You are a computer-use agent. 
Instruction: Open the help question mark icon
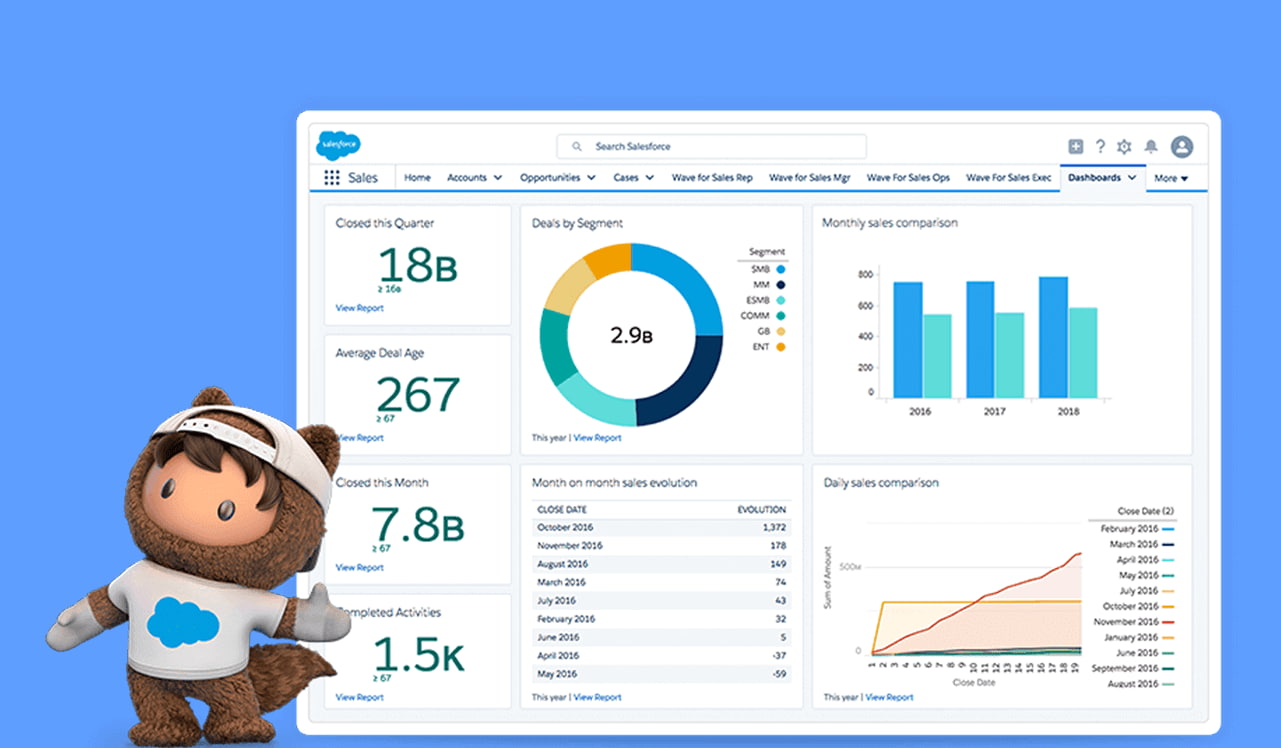1100,147
